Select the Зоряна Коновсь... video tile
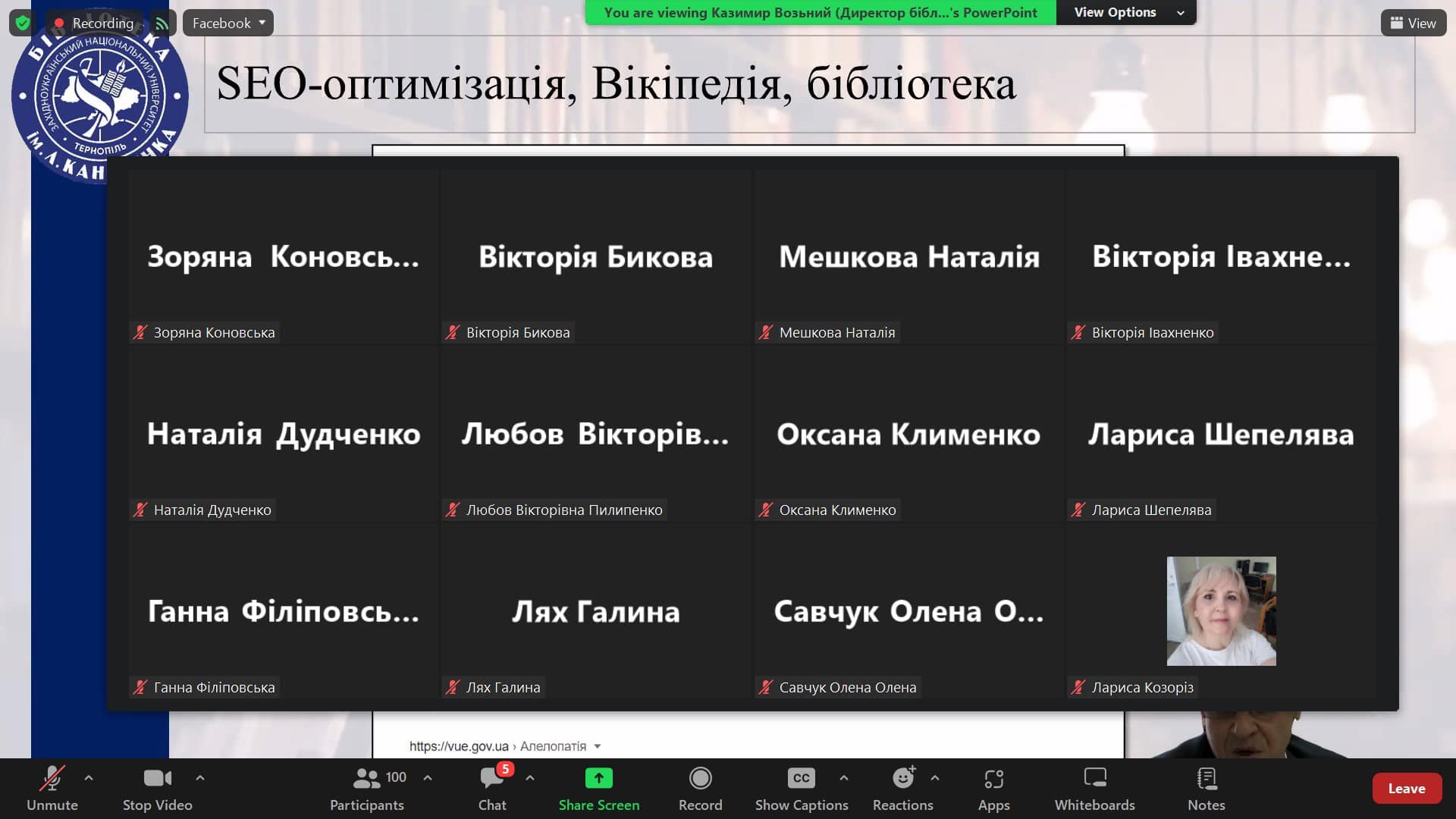Image resolution: width=1456 pixels, height=819 pixels. point(284,256)
